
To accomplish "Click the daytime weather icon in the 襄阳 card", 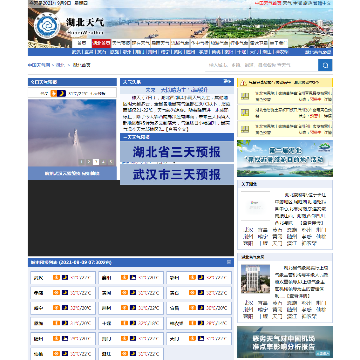I will [124, 277].
